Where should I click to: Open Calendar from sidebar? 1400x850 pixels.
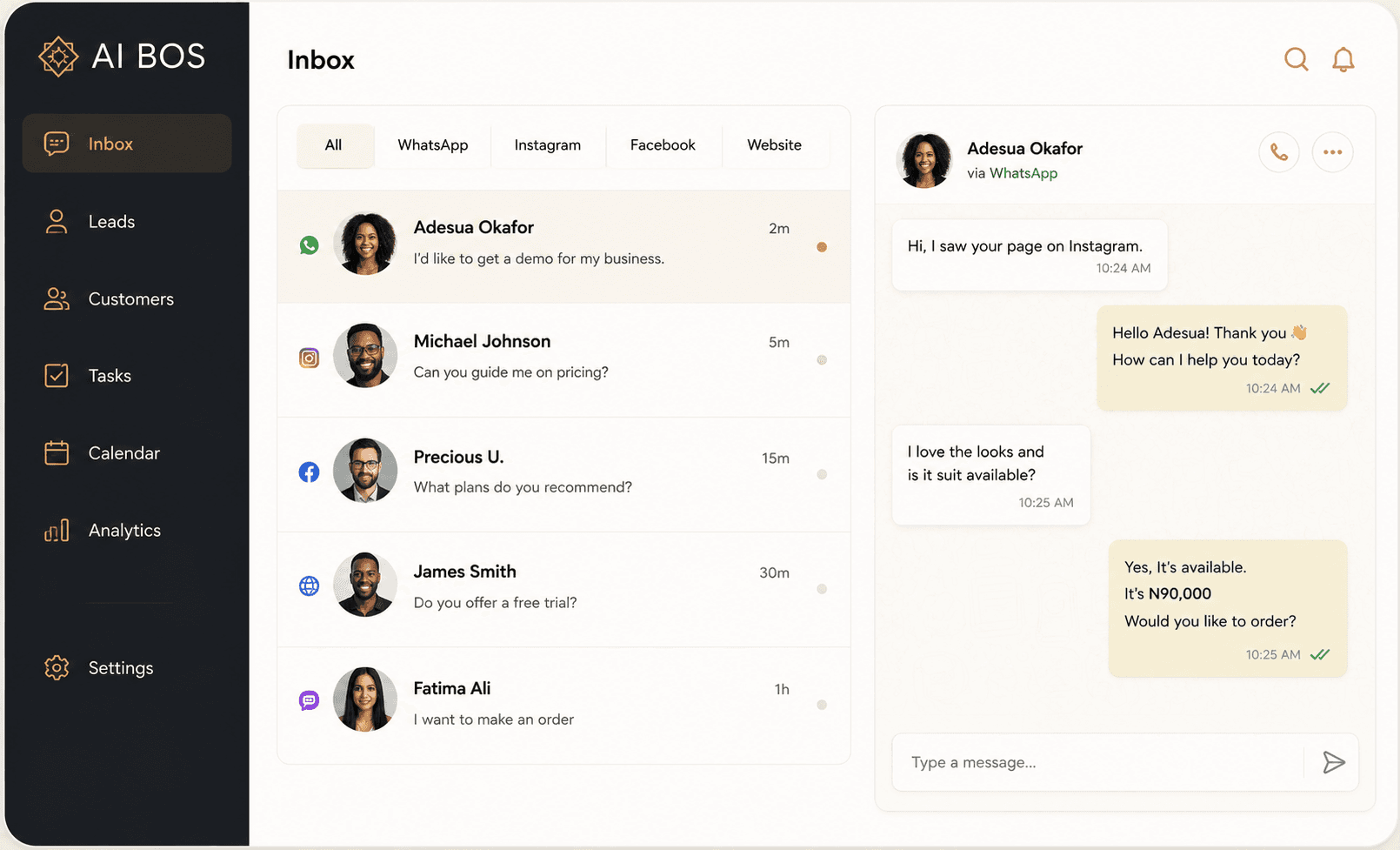coord(127,452)
